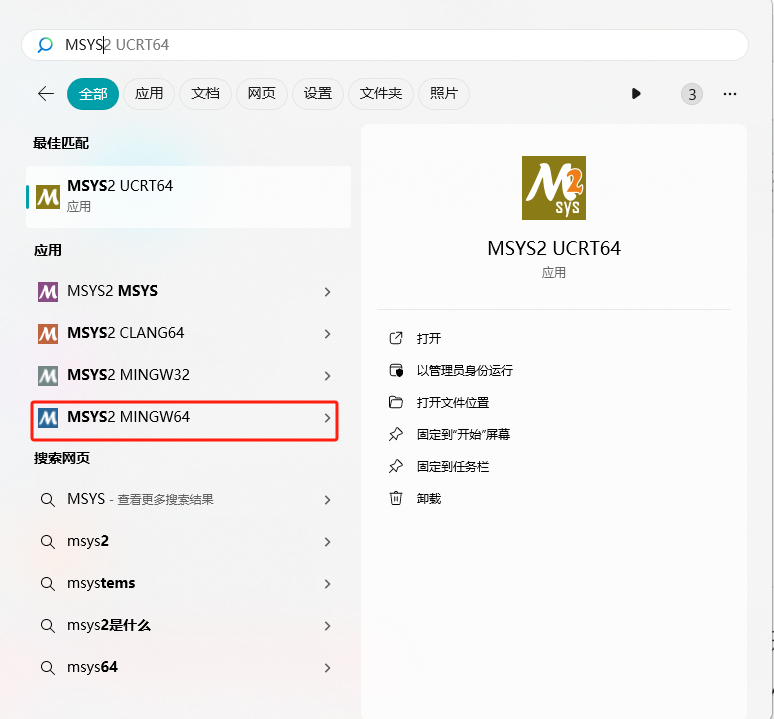Click the rewards badge showing 3

[x=692, y=94]
